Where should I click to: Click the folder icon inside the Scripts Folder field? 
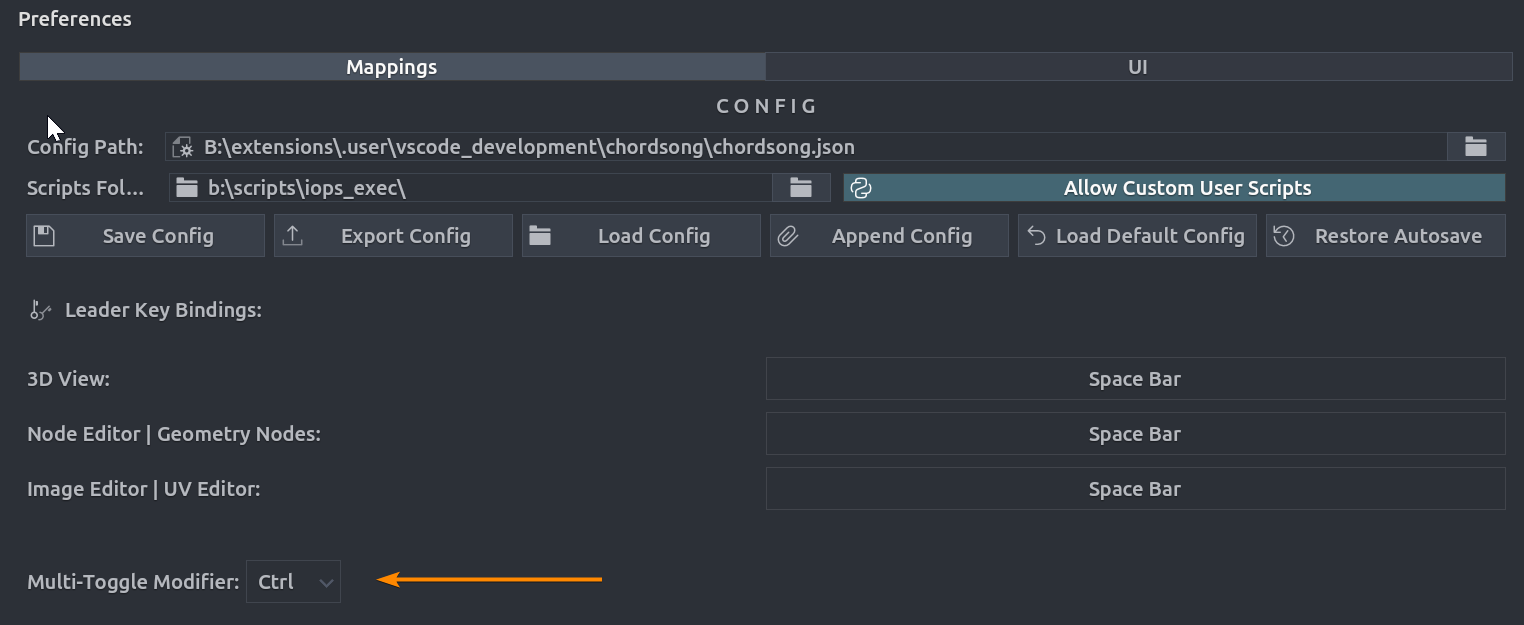click(186, 187)
